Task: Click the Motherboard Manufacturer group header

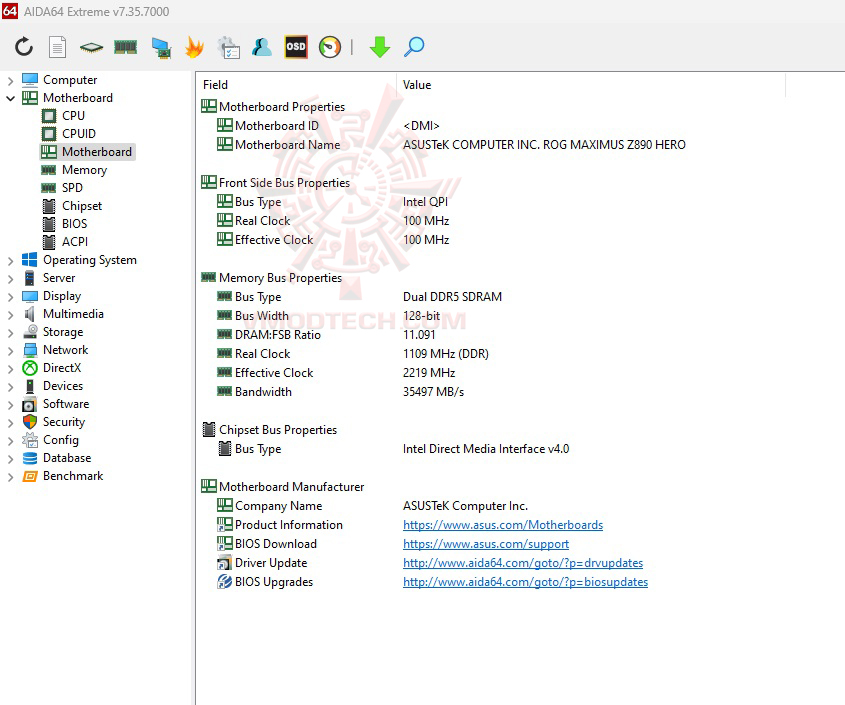Action: click(282, 487)
